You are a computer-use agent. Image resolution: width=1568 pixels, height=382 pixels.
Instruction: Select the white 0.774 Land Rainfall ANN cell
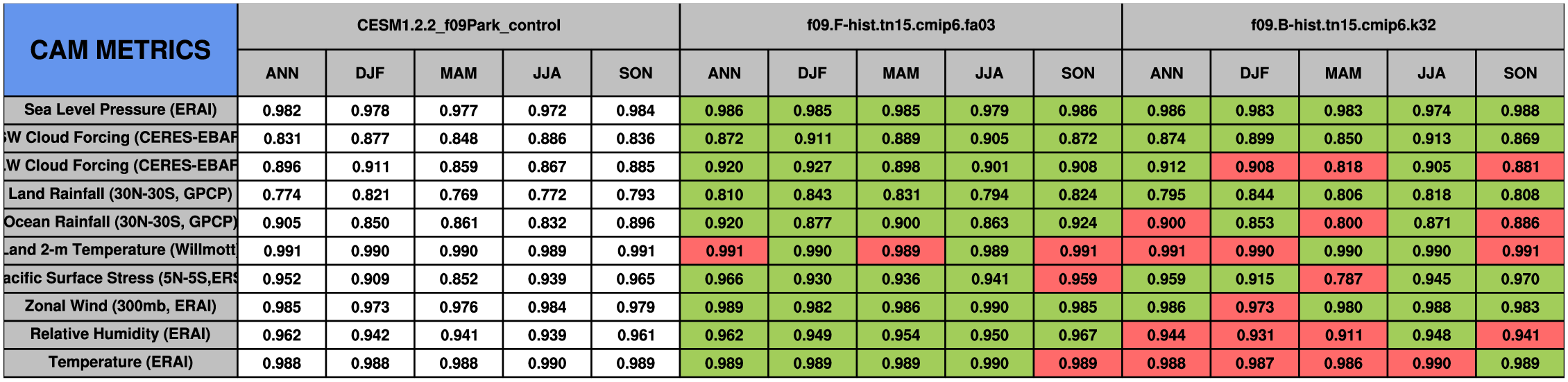[x=282, y=195]
